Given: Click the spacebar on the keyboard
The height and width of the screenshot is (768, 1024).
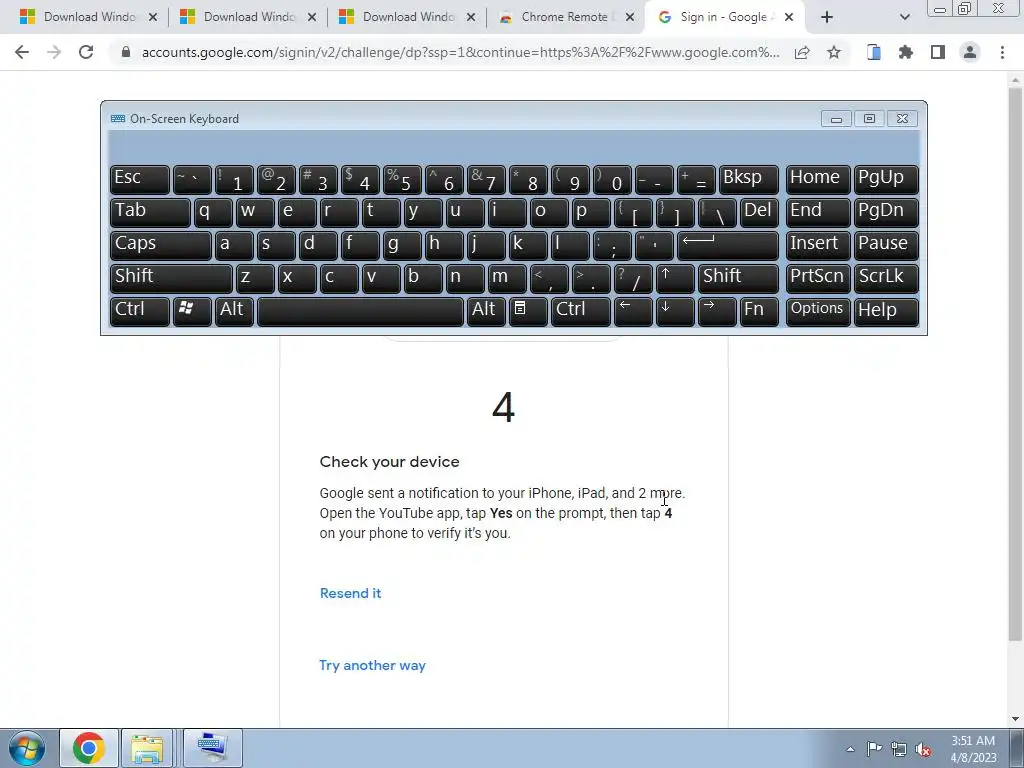Looking at the screenshot, I should pyautogui.click(x=360, y=310).
